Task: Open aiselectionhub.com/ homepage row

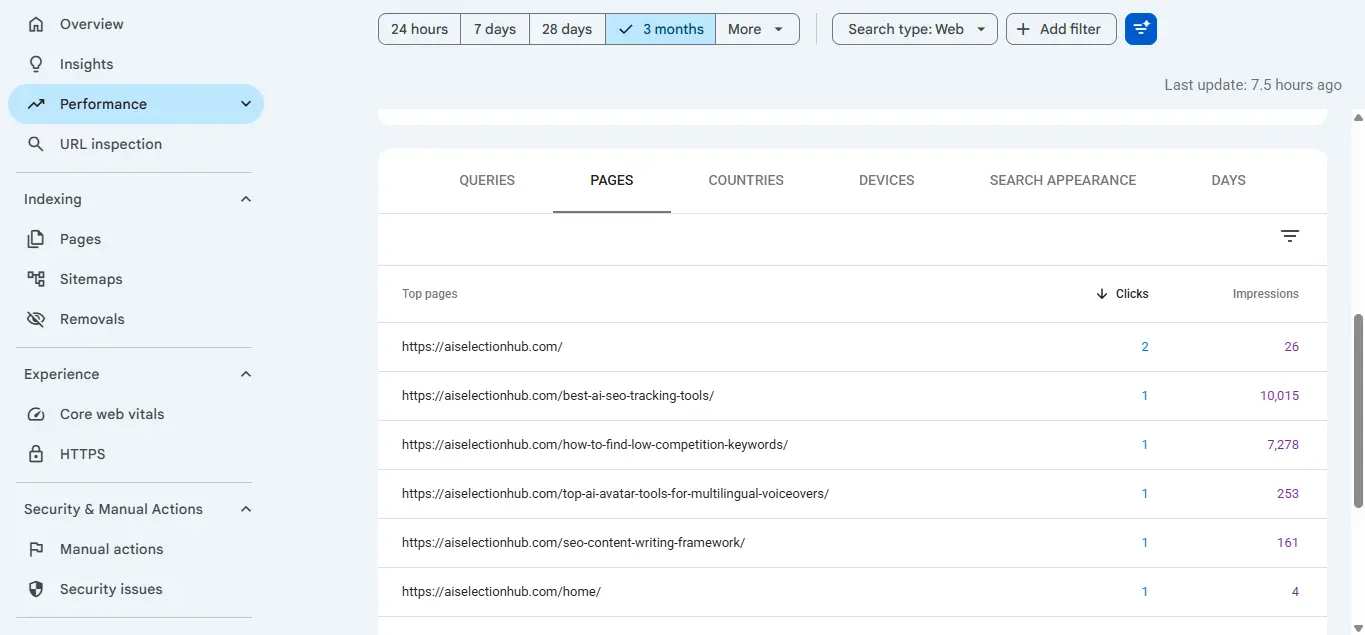Action: (x=852, y=347)
